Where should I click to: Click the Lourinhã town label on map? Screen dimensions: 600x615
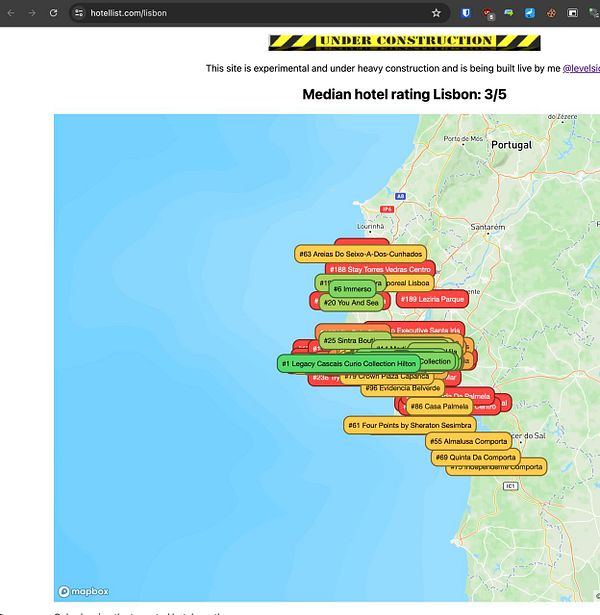371,226
